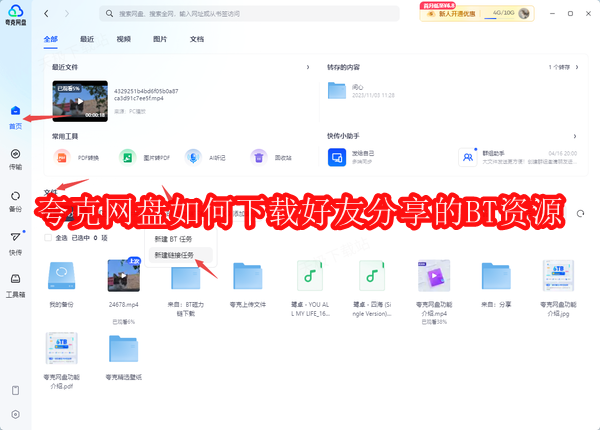This screenshot has height=430, width=600.
Task: Open the saved folder under 转存的内容
Action: [x=337, y=91]
